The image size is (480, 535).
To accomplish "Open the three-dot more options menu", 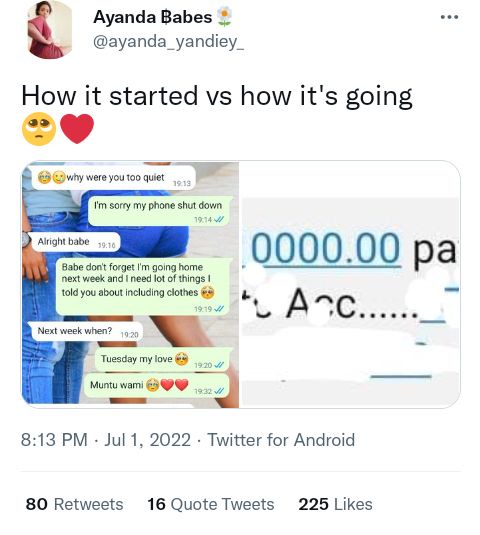I will coord(449,17).
